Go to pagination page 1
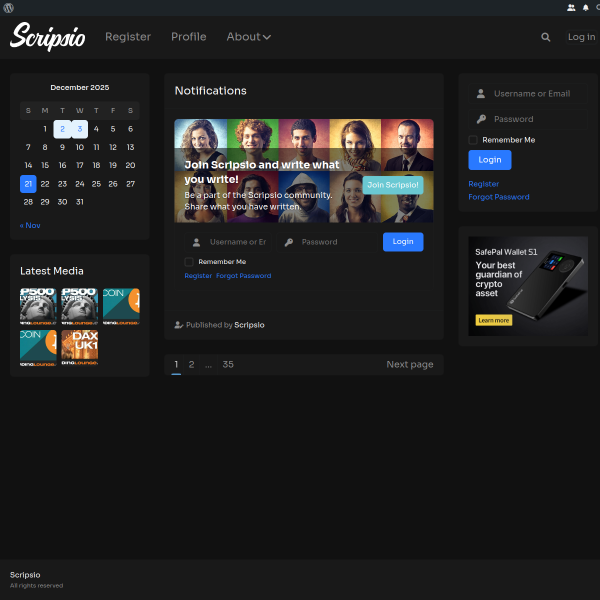This screenshot has height=600, width=600. coord(176,365)
